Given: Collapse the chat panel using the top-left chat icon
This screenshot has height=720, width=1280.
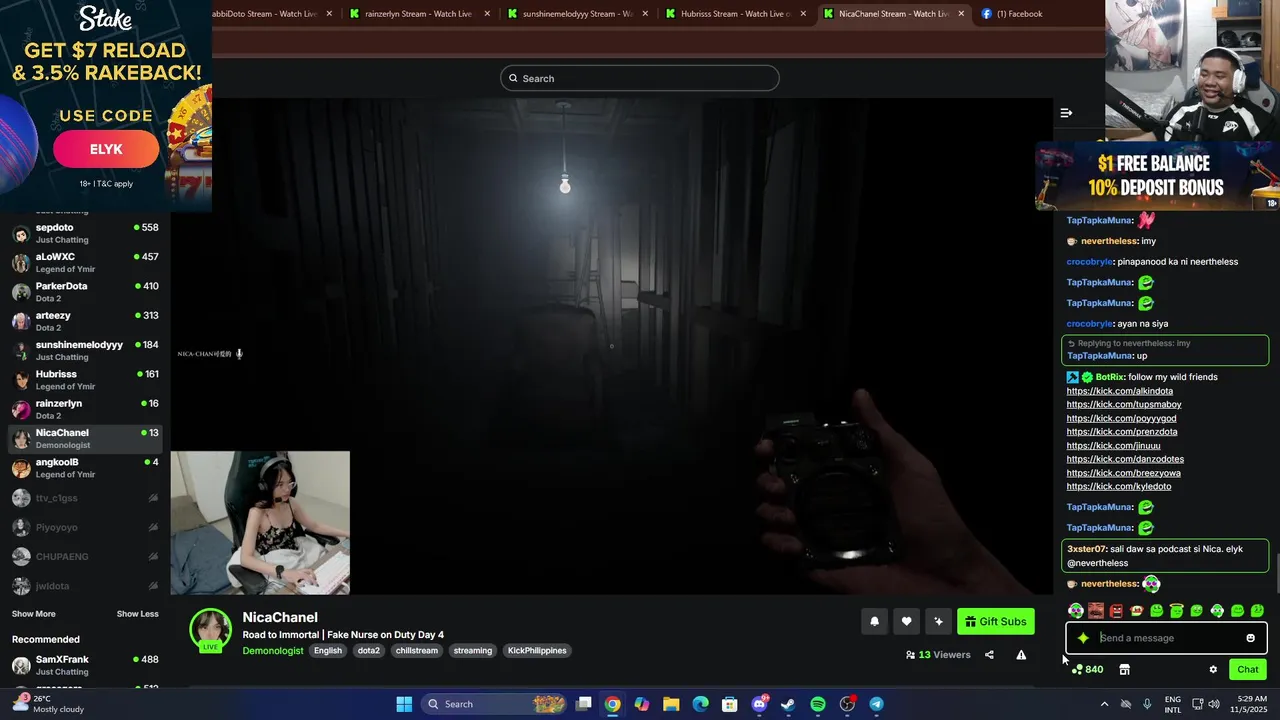Looking at the screenshot, I should 1066,113.
